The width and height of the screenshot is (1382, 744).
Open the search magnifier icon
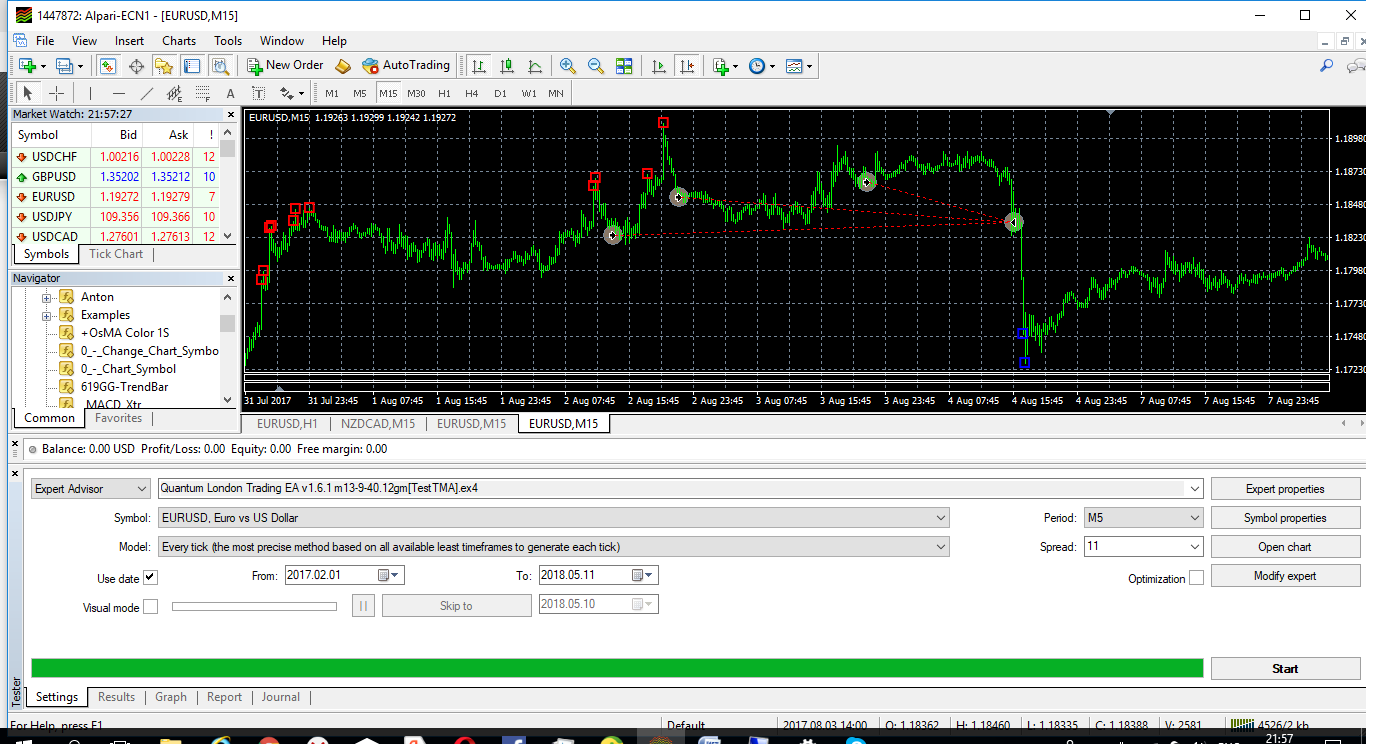point(1327,66)
